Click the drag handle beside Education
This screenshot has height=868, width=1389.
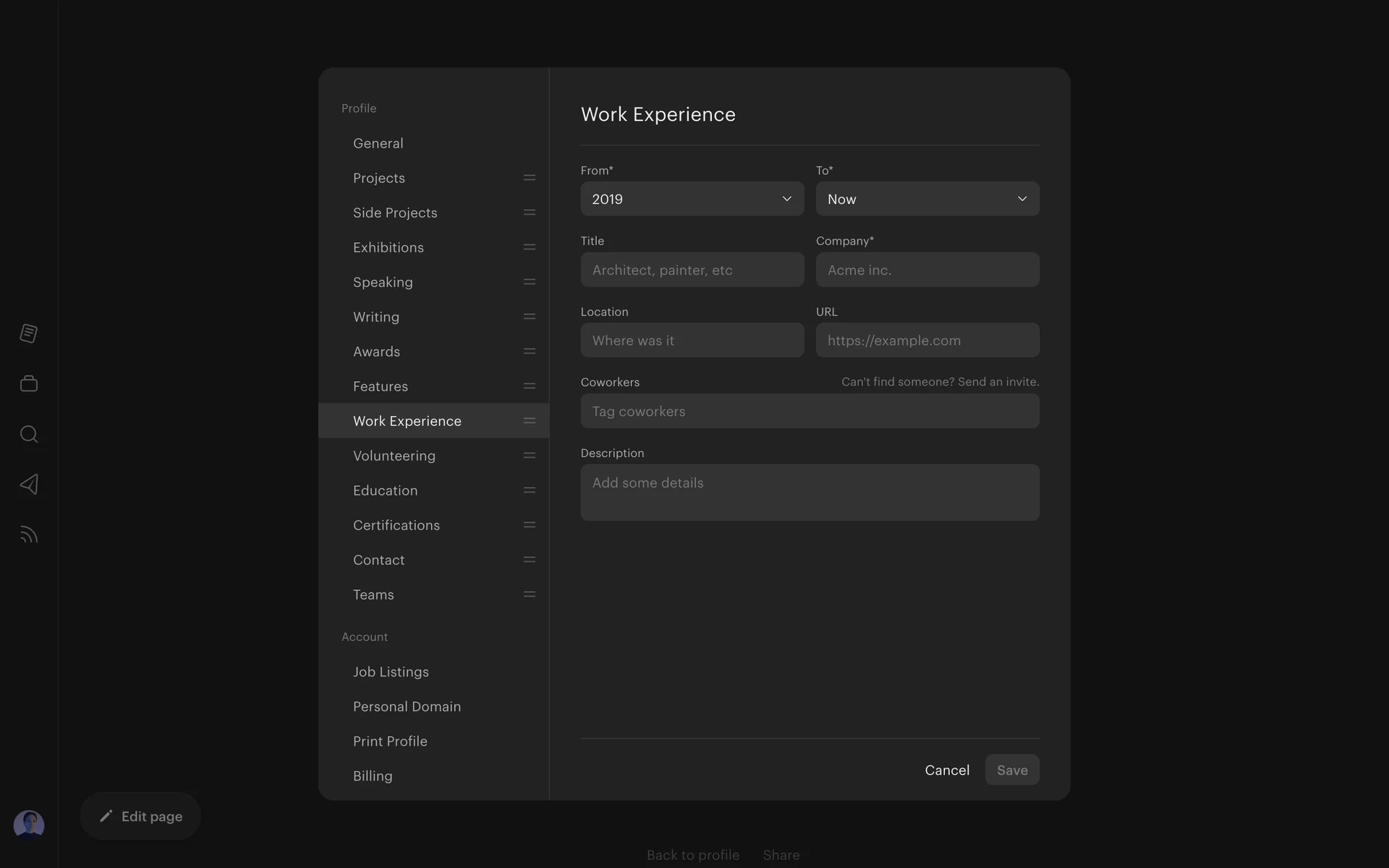point(529,490)
